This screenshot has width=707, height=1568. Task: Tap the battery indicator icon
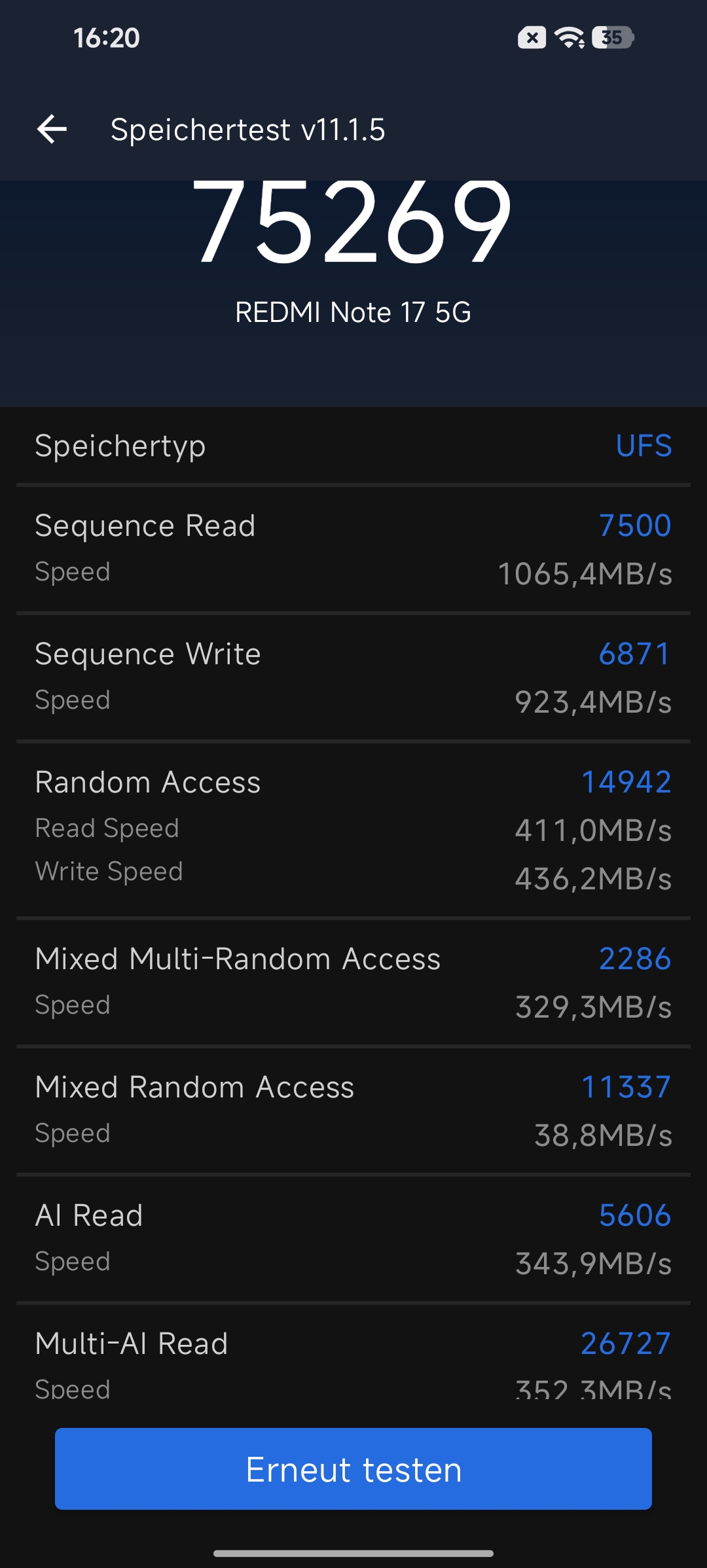[613, 37]
